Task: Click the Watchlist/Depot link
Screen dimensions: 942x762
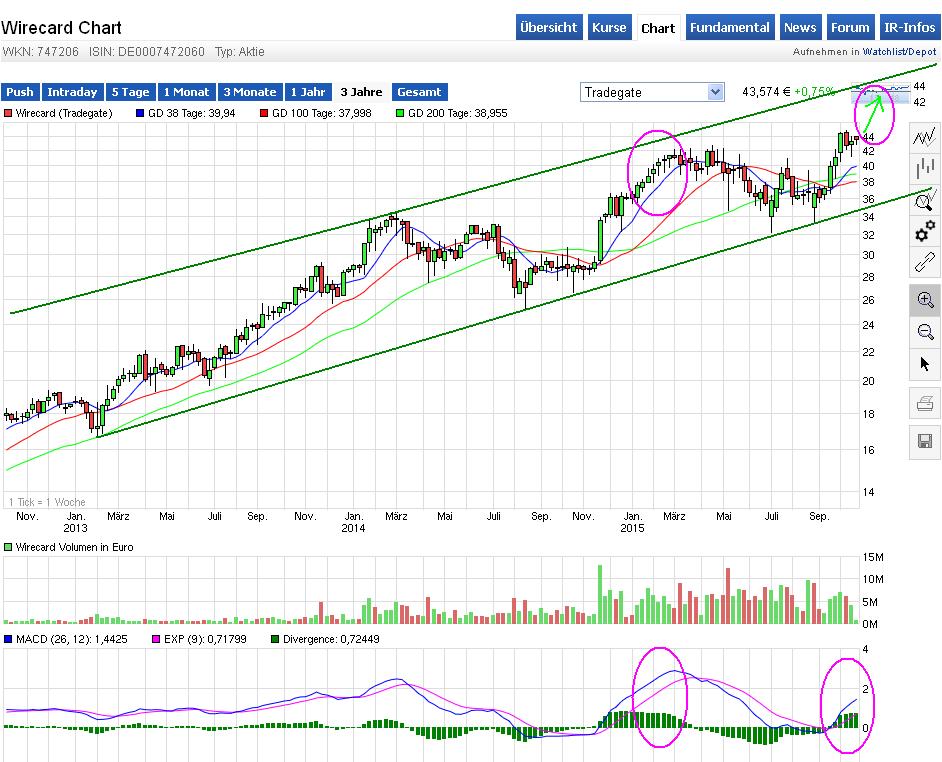Action: pos(899,52)
